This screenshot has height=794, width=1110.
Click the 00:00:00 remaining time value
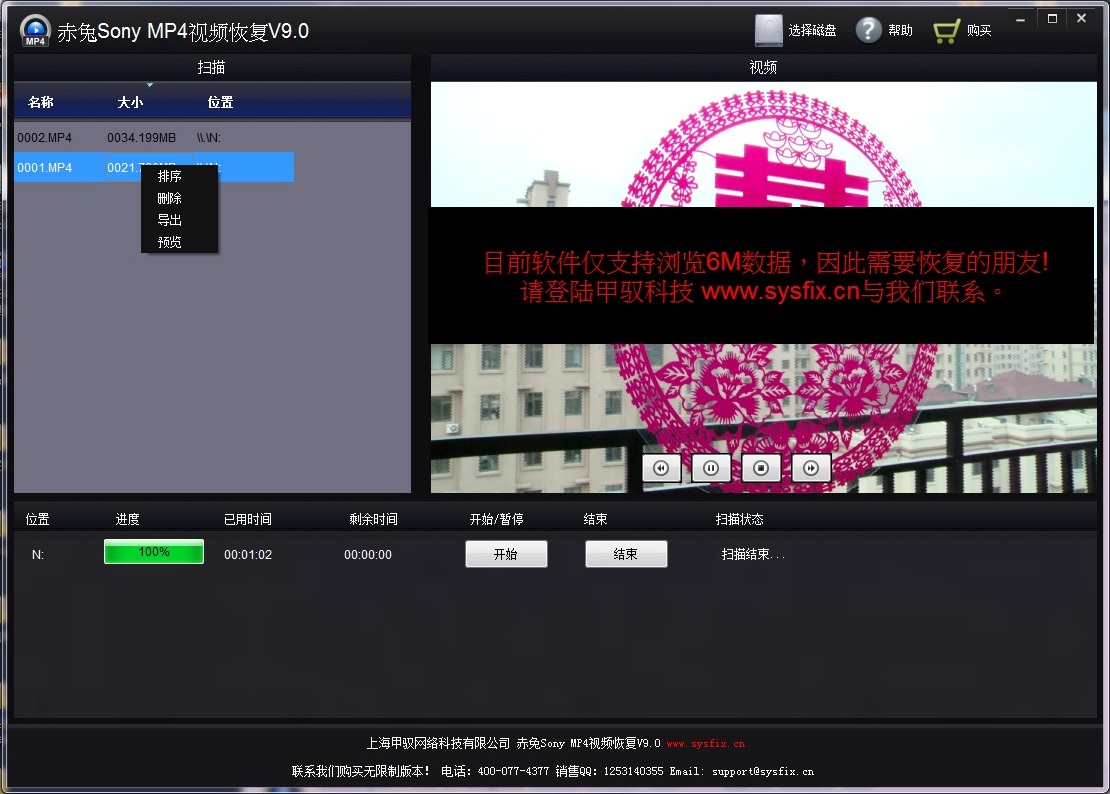[x=368, y=555]
